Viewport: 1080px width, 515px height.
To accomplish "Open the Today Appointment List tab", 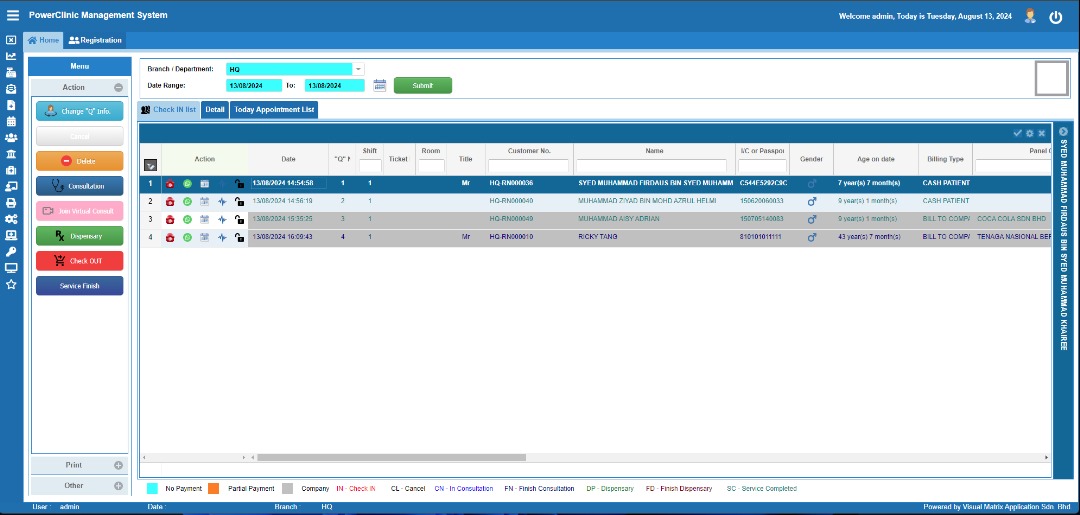I will (x=274, y=109).
